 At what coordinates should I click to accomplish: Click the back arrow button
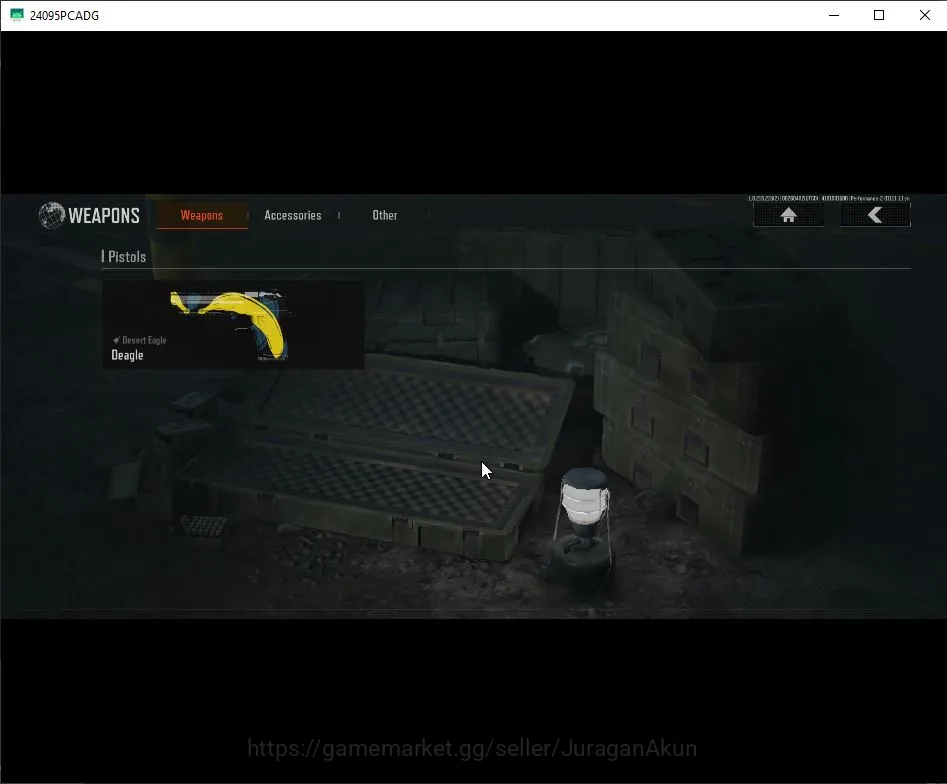point(875,215)
